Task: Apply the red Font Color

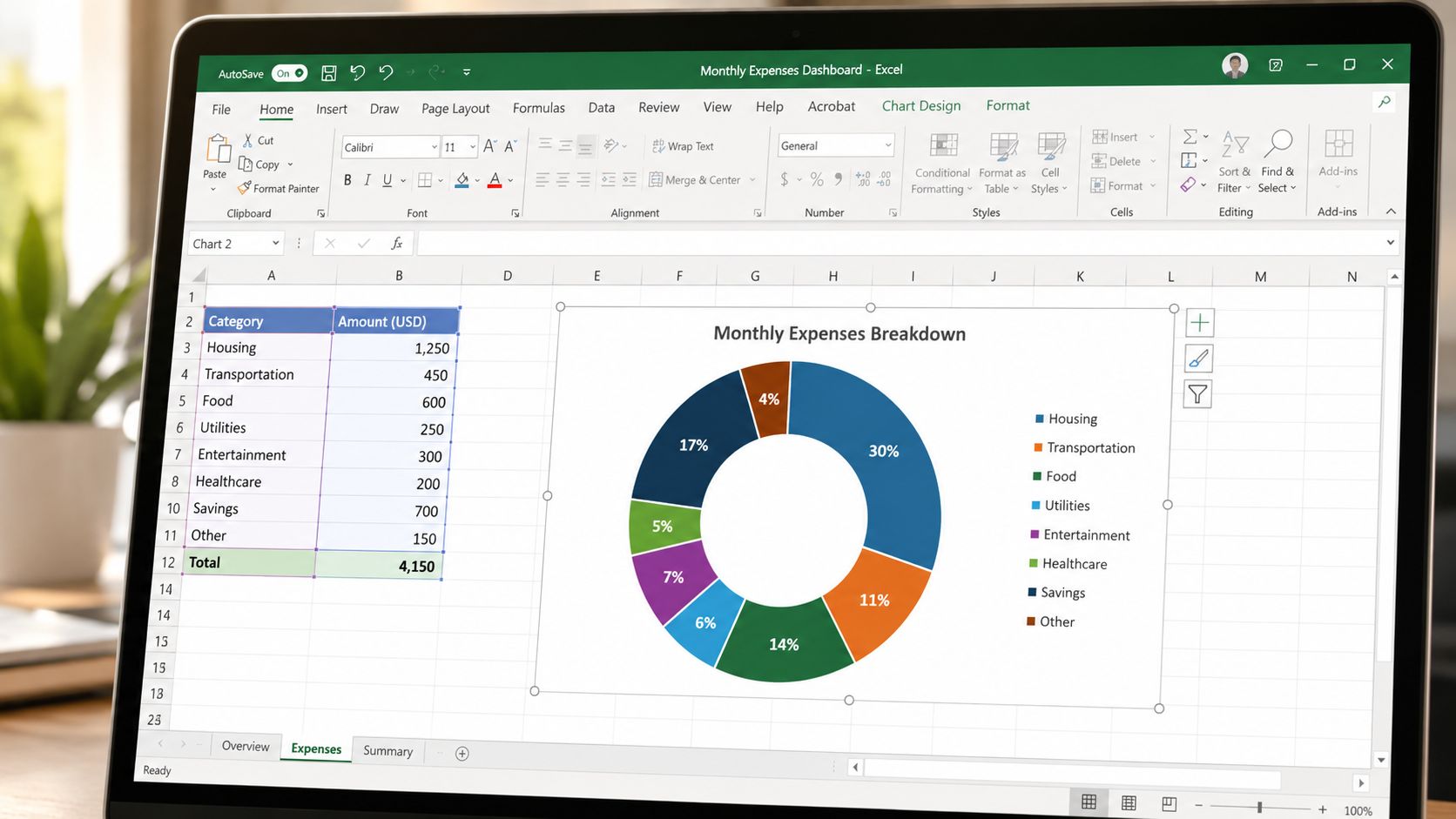Action: point(495,180)
